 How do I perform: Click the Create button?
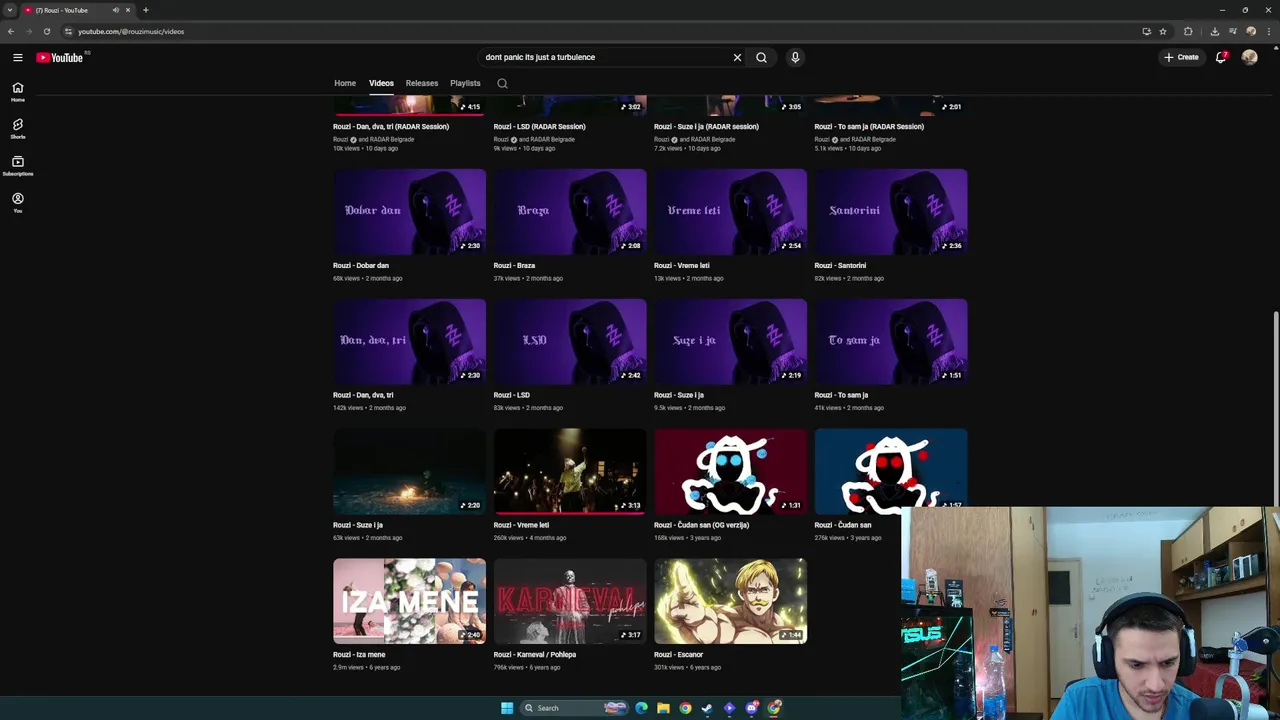[x=1181, y=57]
